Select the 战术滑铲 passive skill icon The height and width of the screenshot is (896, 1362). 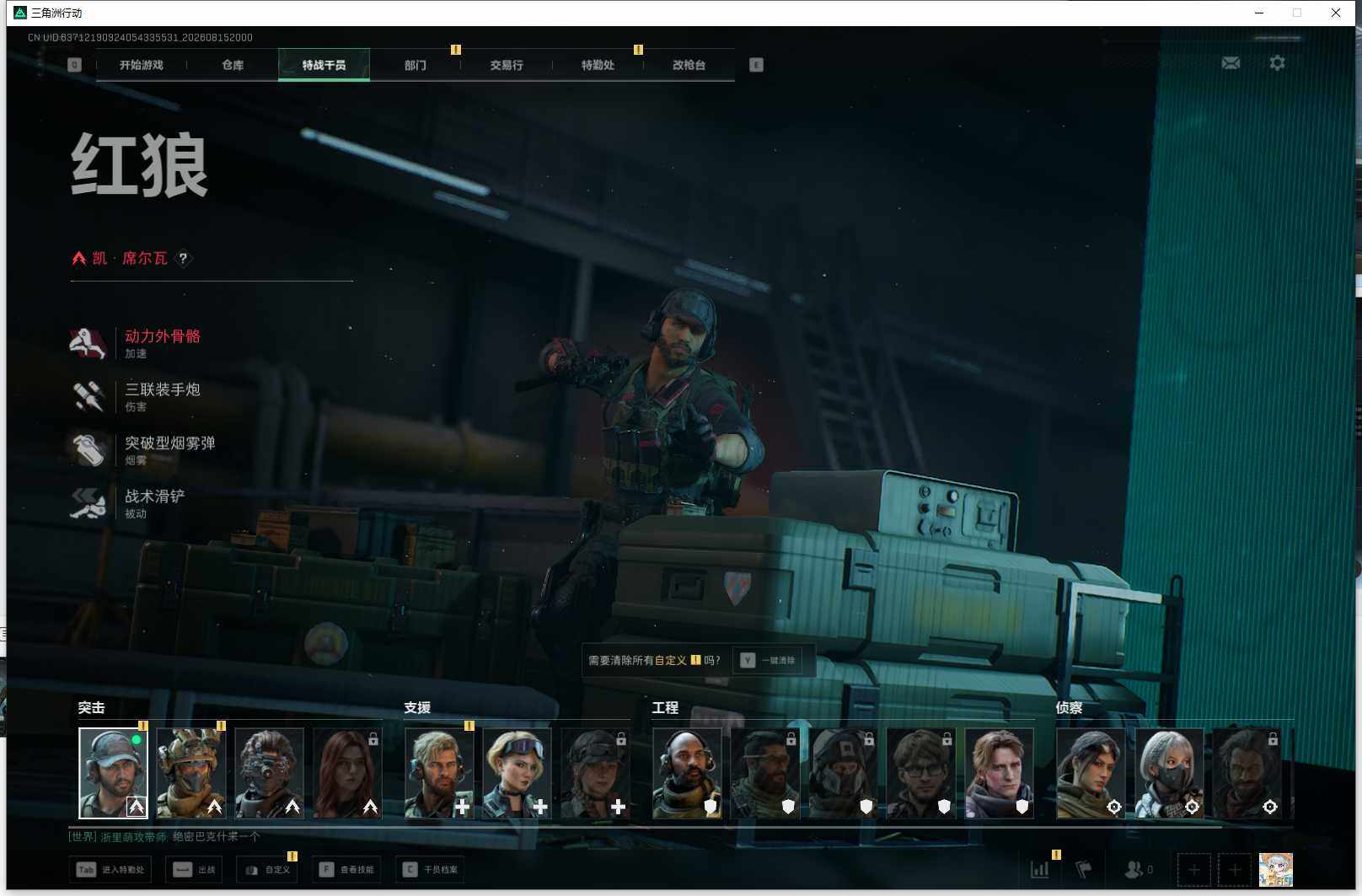coord(88,503)
